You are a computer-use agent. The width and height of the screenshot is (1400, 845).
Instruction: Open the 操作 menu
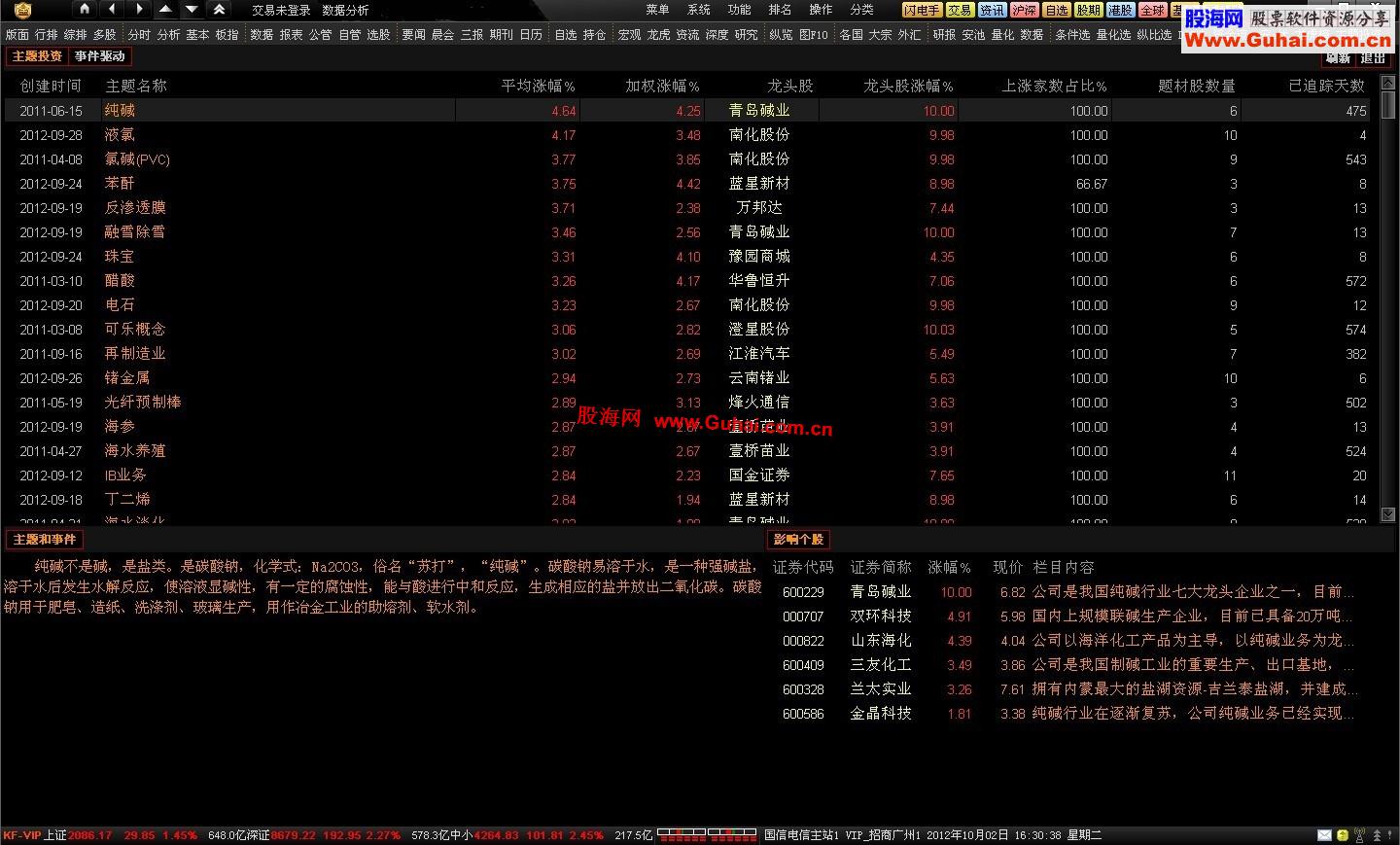coord(821,10)
